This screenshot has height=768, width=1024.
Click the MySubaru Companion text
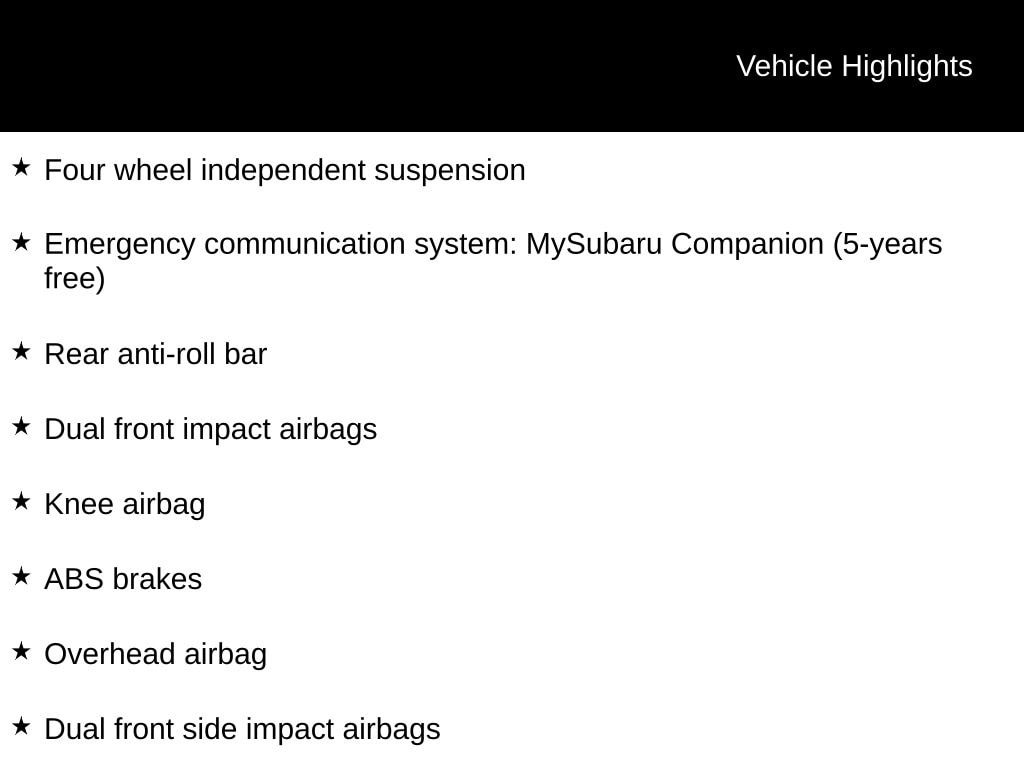coord(675,244)
